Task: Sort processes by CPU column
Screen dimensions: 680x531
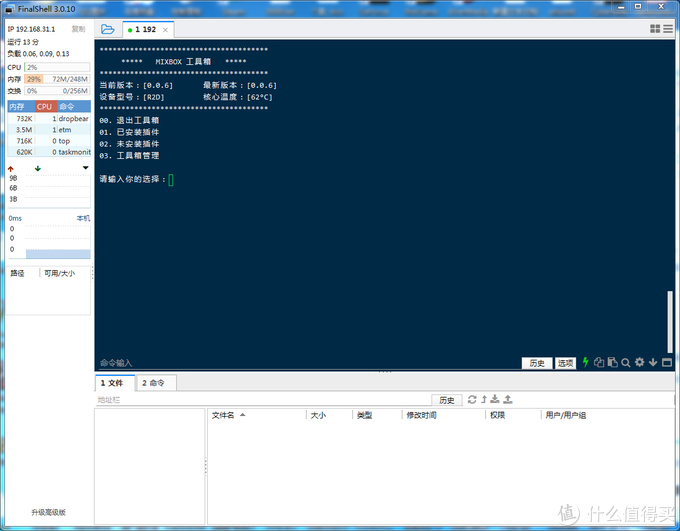Action: point(43,106)
